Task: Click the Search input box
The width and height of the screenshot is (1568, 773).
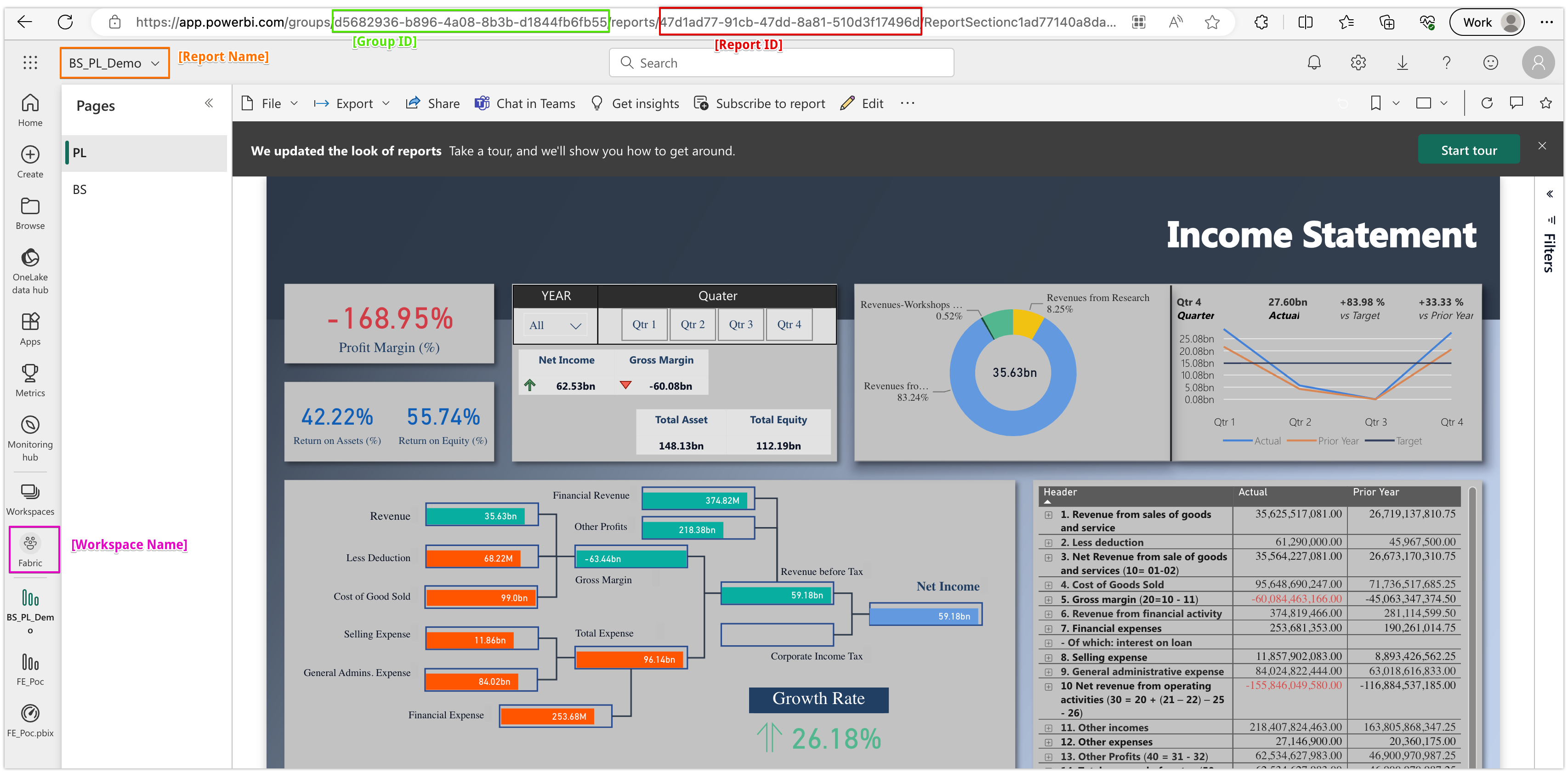Action: [x=781, y=63]
